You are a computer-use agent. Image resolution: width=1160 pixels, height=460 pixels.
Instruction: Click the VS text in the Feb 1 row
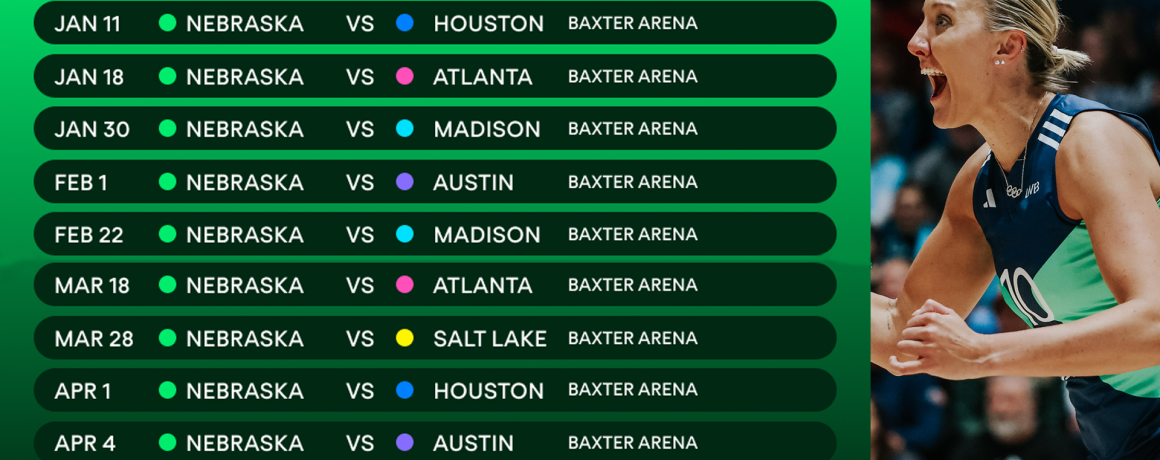point(360,182)
